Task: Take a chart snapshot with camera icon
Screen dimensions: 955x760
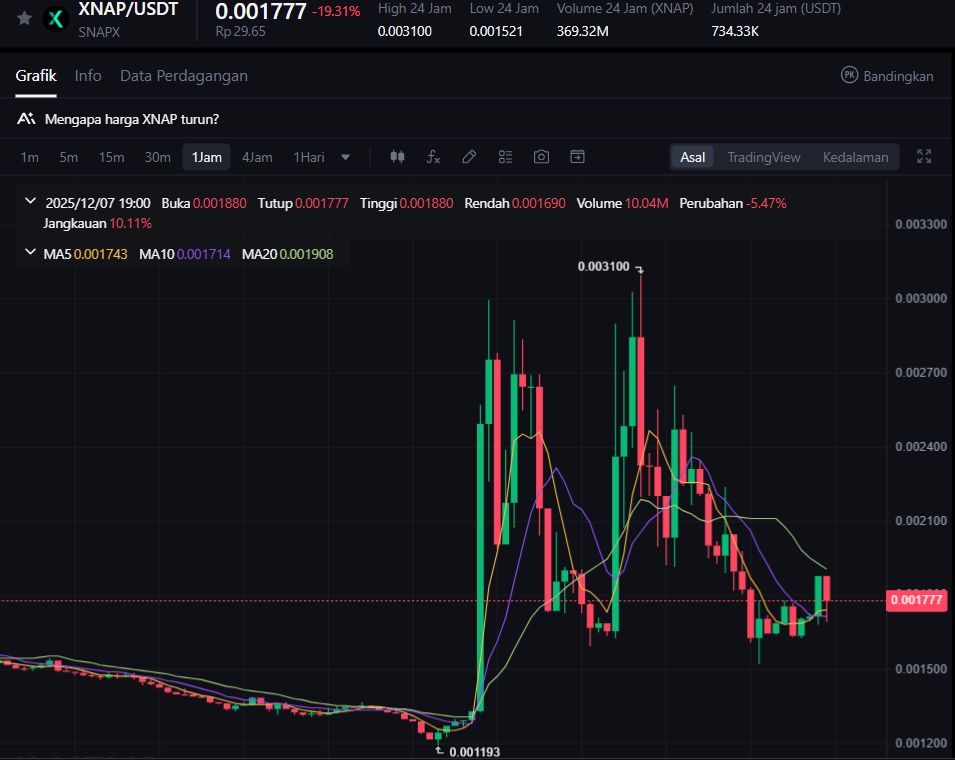Action: coord(541,157)
